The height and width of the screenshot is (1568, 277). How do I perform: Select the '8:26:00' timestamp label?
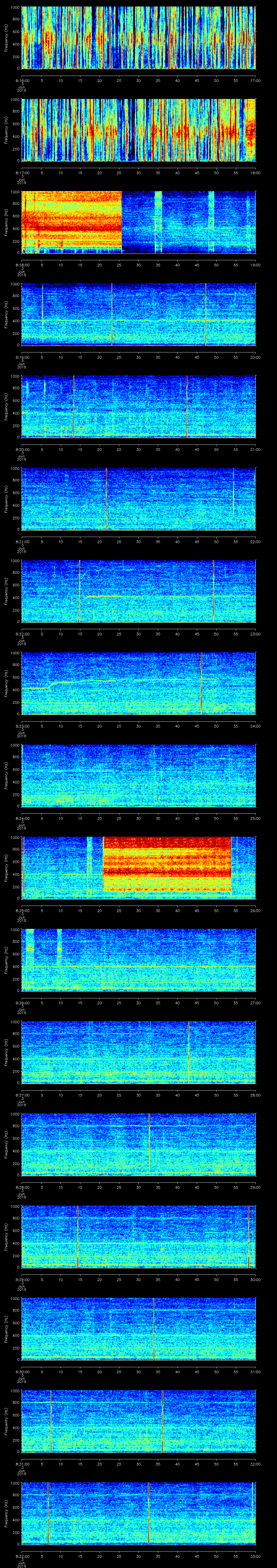click(22, 1003)
